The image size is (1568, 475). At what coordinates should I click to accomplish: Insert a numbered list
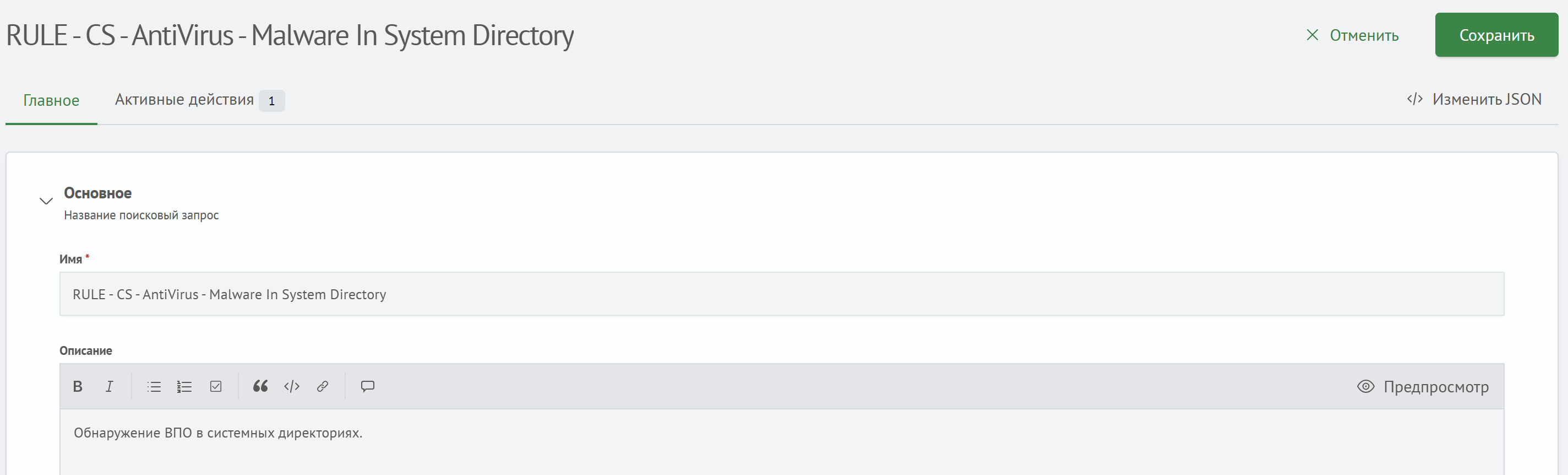click(184, 387)
